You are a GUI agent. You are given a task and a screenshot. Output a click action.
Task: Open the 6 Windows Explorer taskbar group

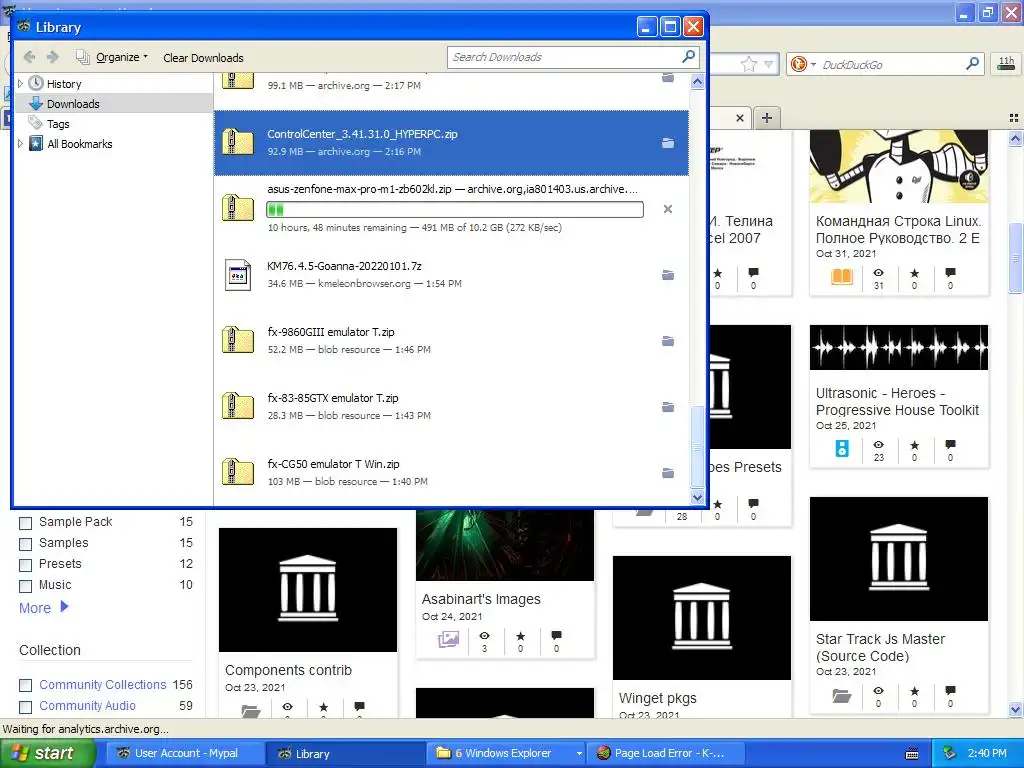506,753
